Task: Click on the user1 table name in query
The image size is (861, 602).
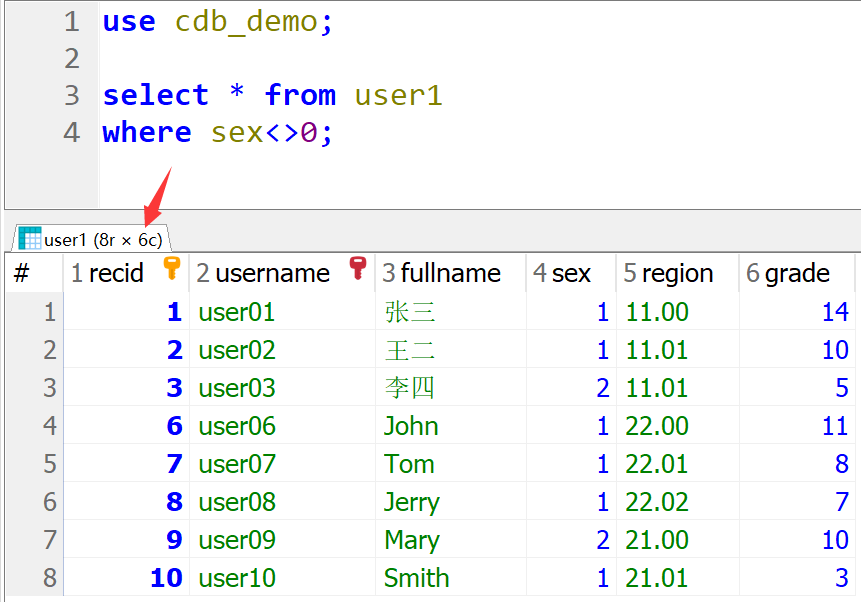Action: pyautogui.click(x=398, y=95)
